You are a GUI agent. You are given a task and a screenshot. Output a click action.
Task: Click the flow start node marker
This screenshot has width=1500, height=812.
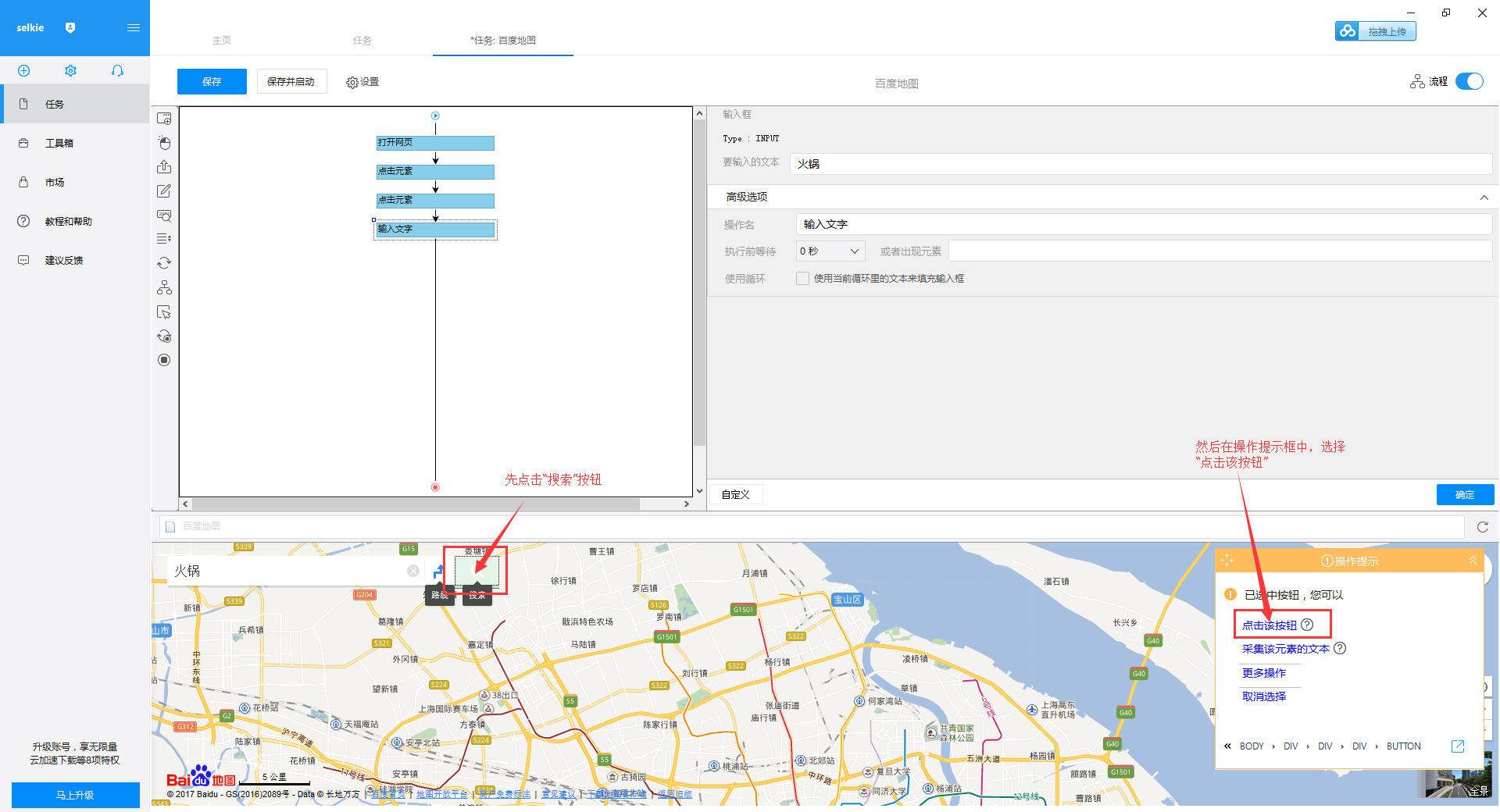click(435, 116)
